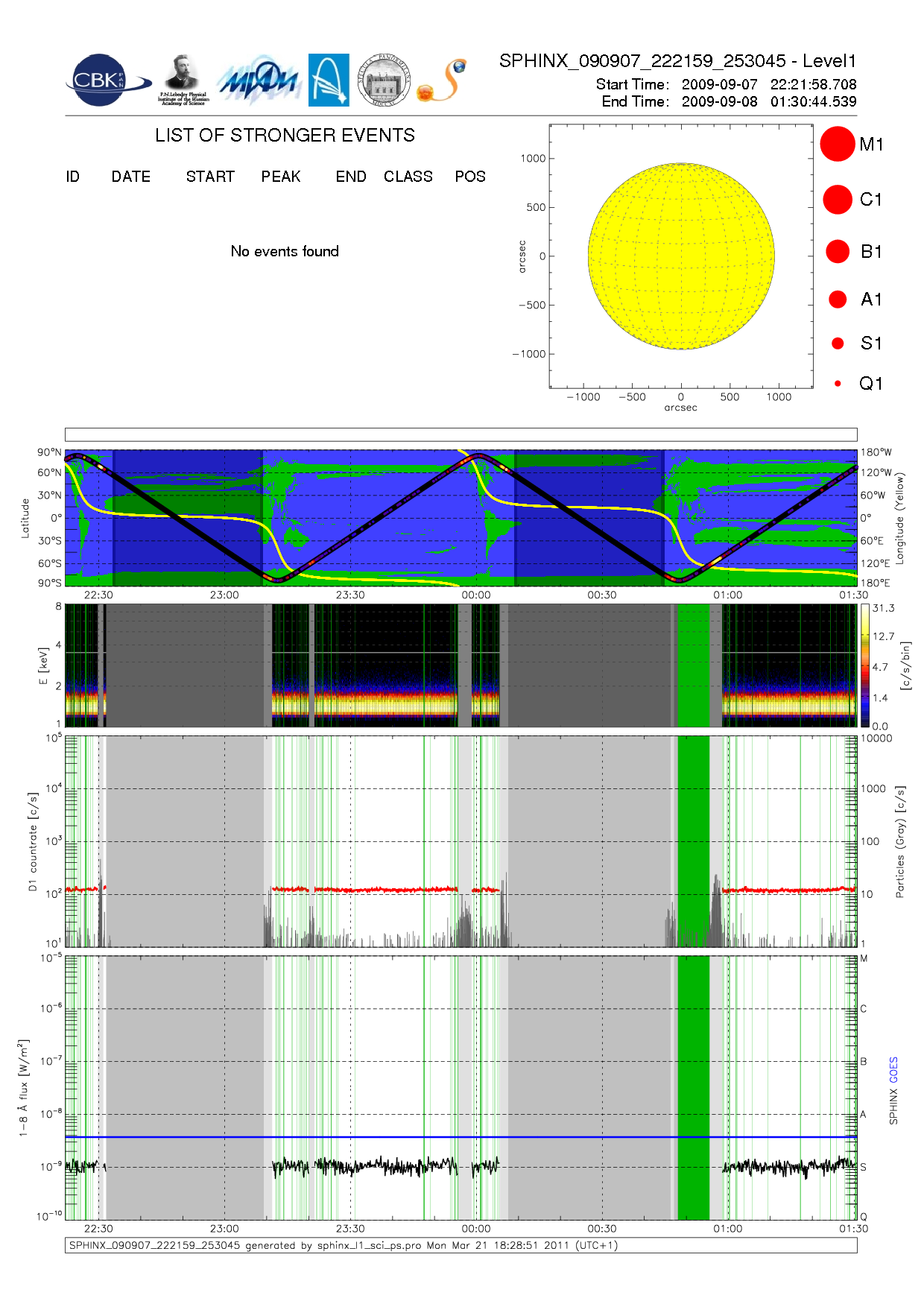
Task: Click the DATE column header
Action: pos(131,177)
